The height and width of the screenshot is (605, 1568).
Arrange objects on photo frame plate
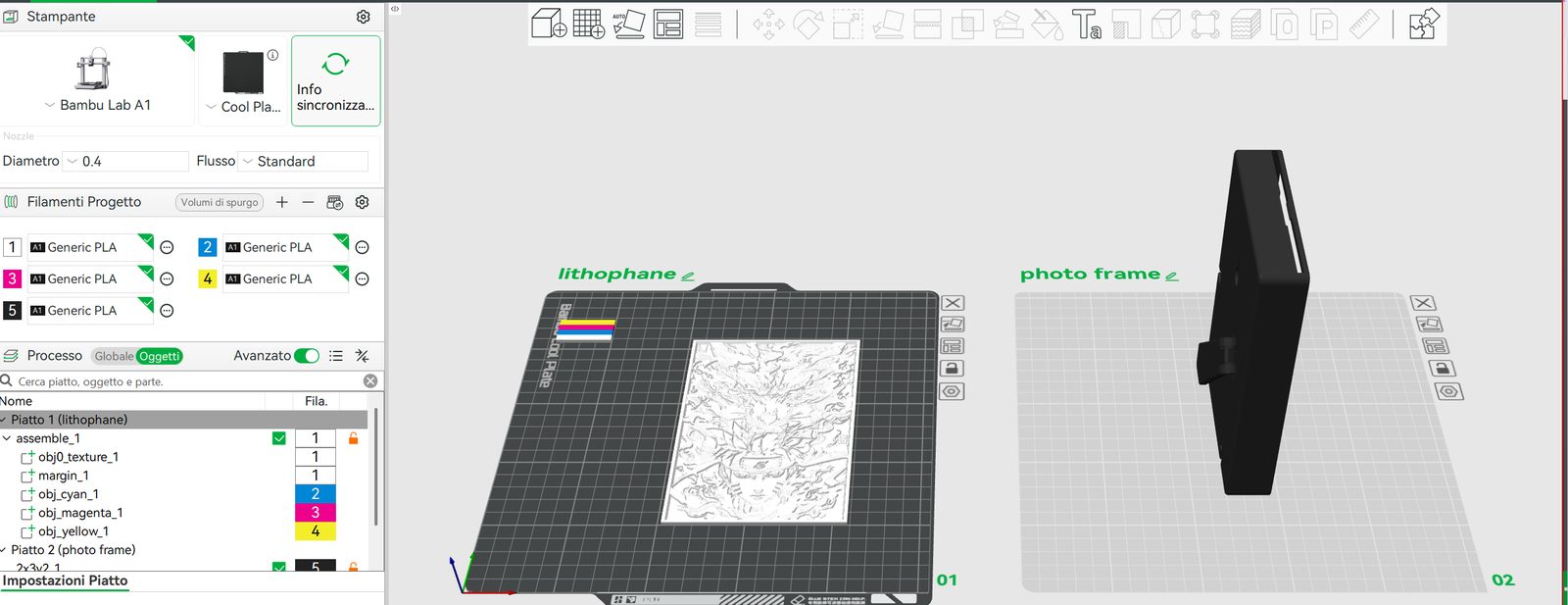point(1437,346)
